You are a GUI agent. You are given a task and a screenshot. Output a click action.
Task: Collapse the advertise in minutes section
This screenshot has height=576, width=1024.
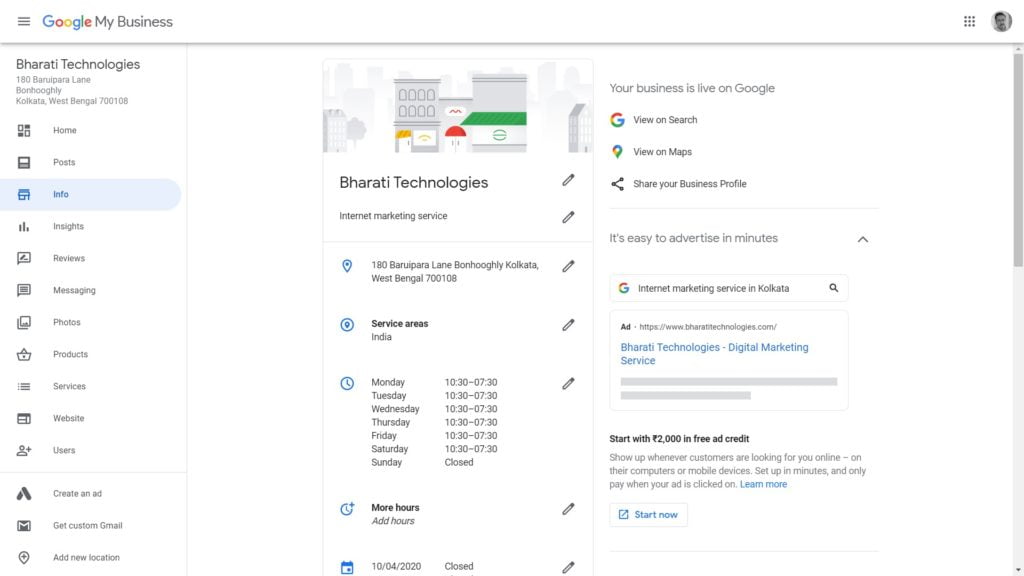click(863, 240)
